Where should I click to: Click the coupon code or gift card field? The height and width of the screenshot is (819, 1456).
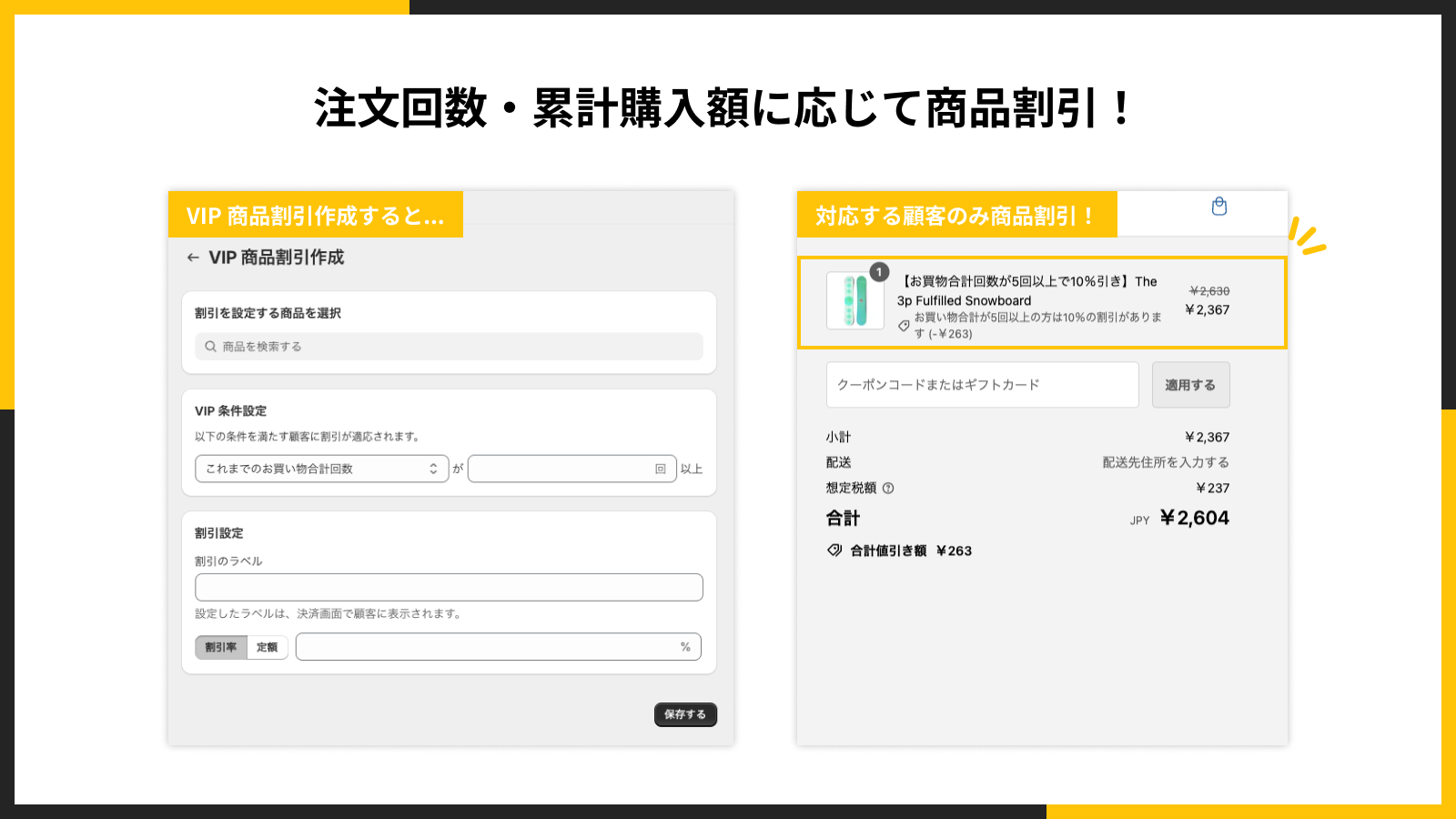point(981,384)
